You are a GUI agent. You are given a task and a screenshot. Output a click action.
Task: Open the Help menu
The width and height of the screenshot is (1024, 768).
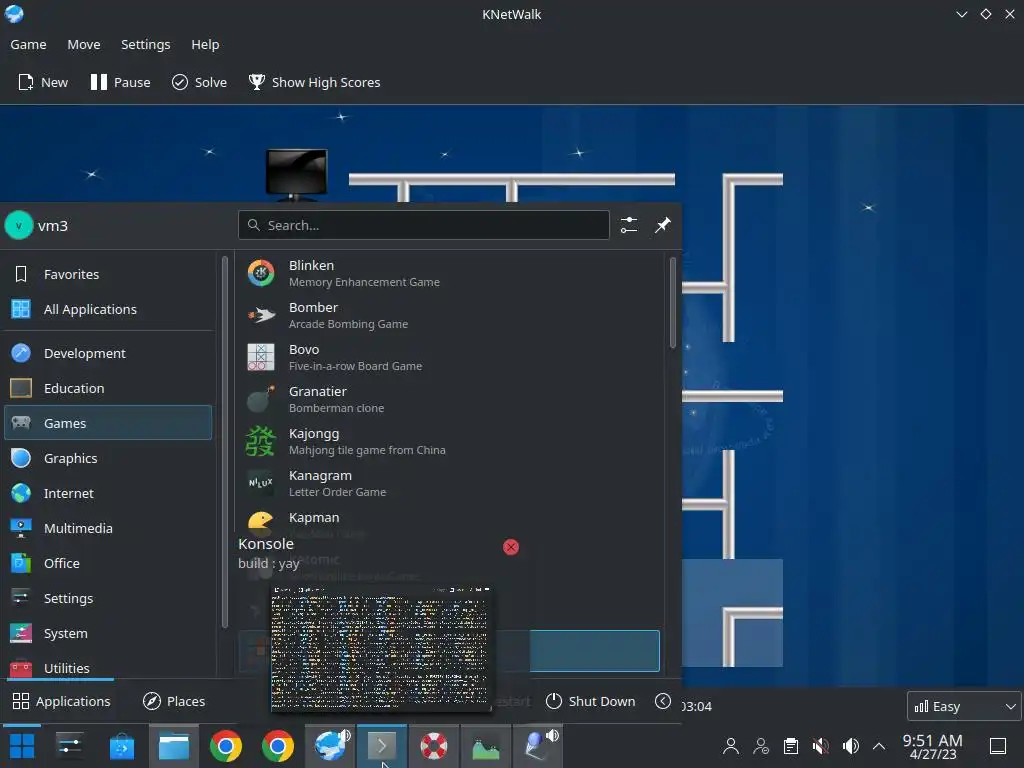point(205,44)
